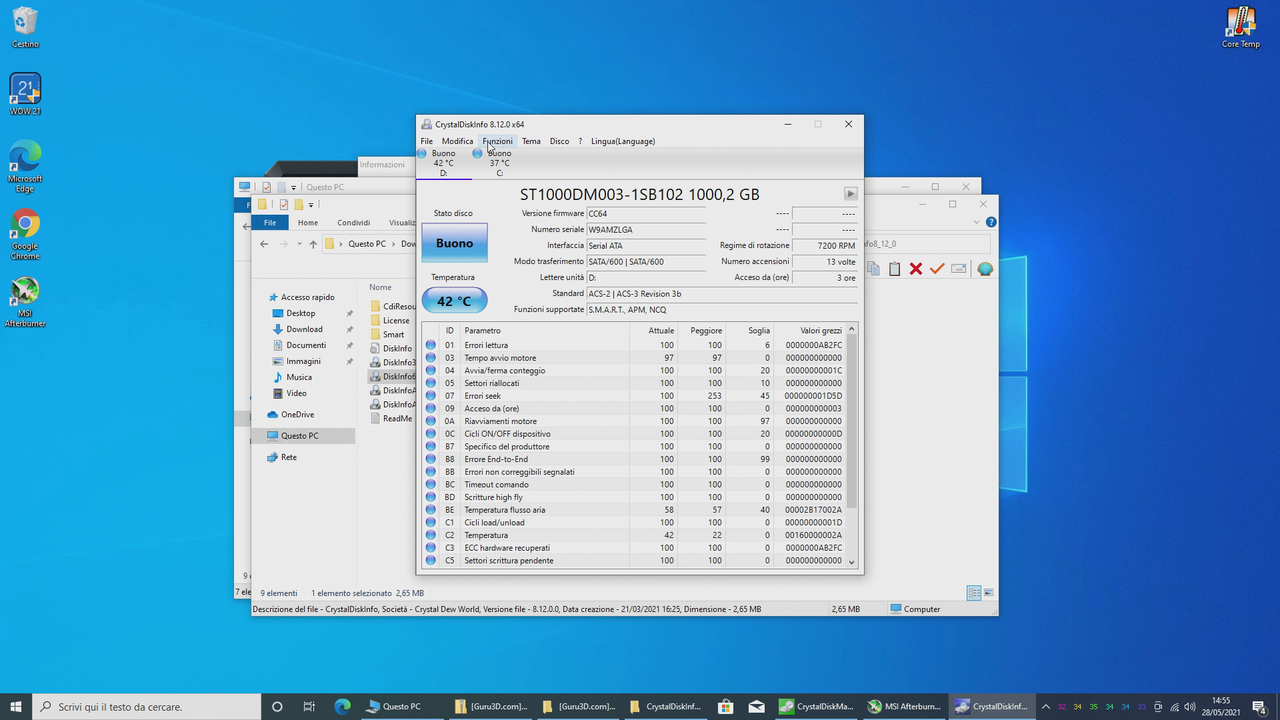Image resolution: width=1280 pixels, height=720 pixels.
Task: Select the D: disk tab at 42 °C
Action: coord(443,163)
